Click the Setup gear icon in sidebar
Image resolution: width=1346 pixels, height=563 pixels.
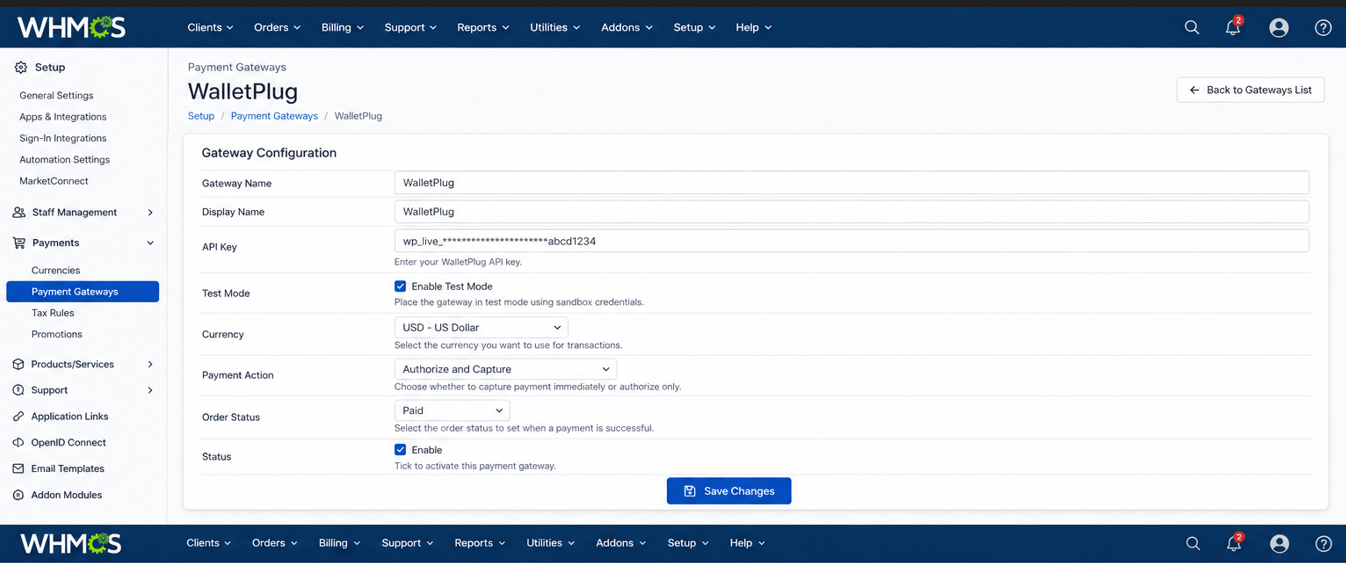point(21,67)
